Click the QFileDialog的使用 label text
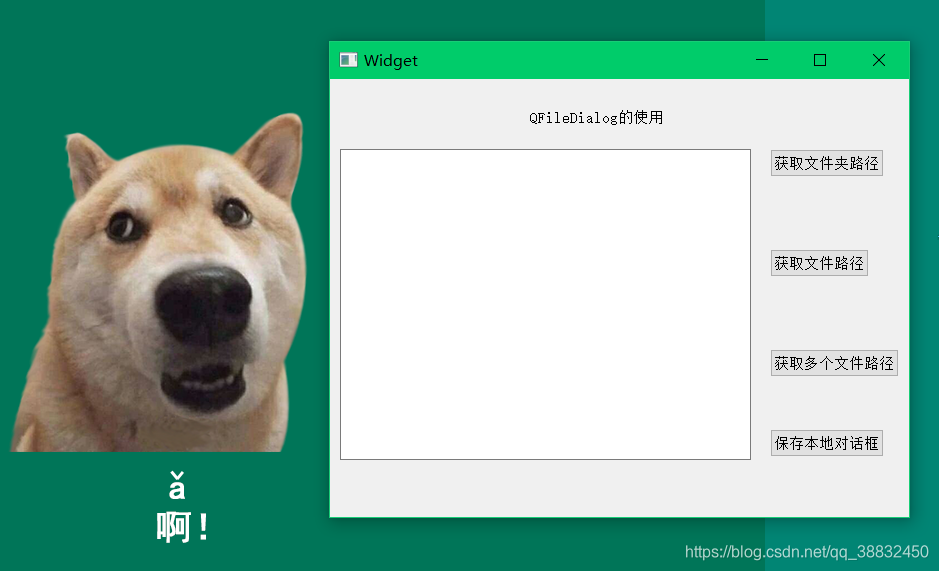The image size is (939, 571). pyautogui.click(x=596, y=117)
